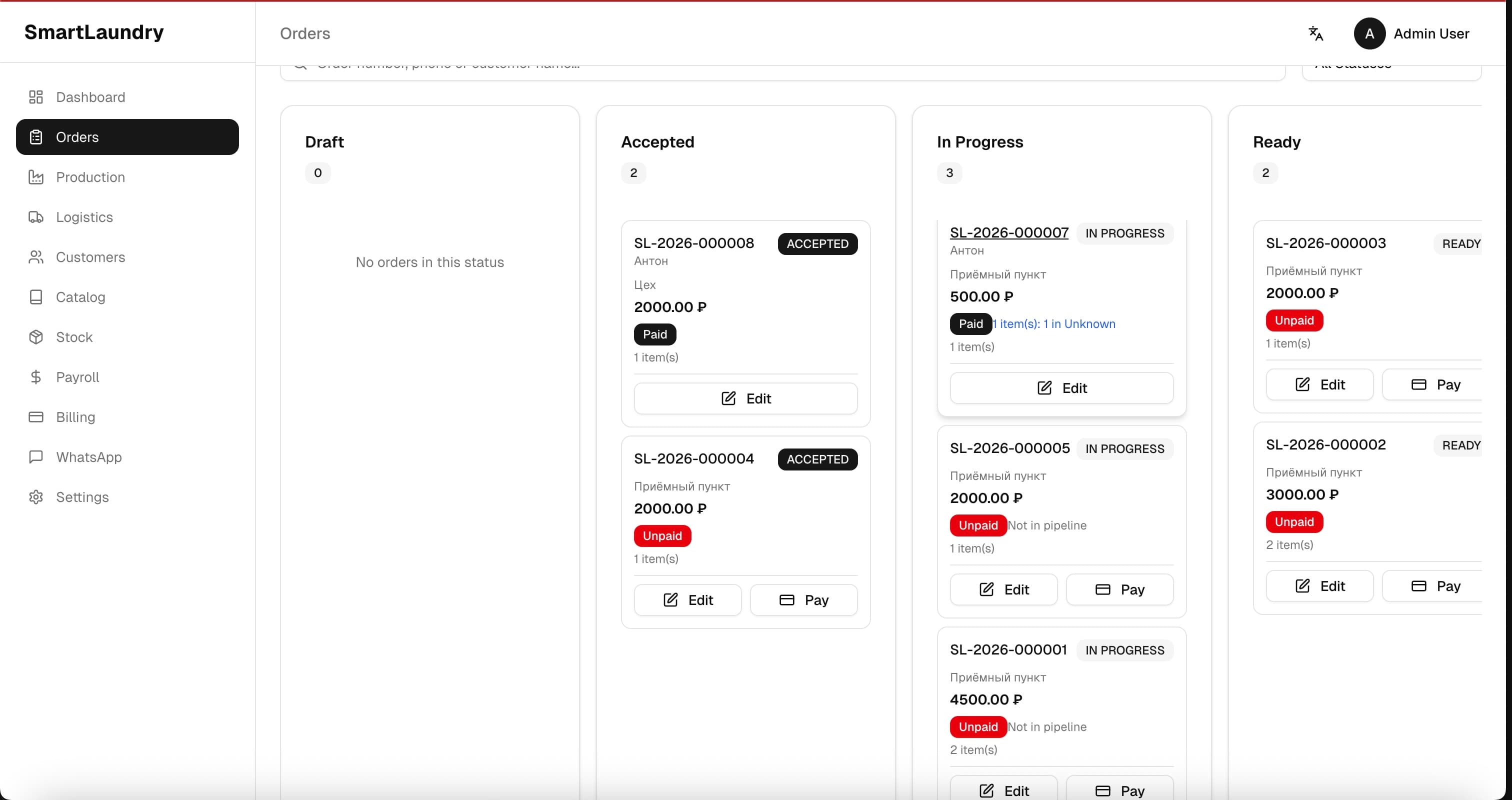Image resolution: width=1512 pixels, height=800 pixels.
Task: Click the '1 in Unknown' pipeline link
Action: click(1055, 323)
